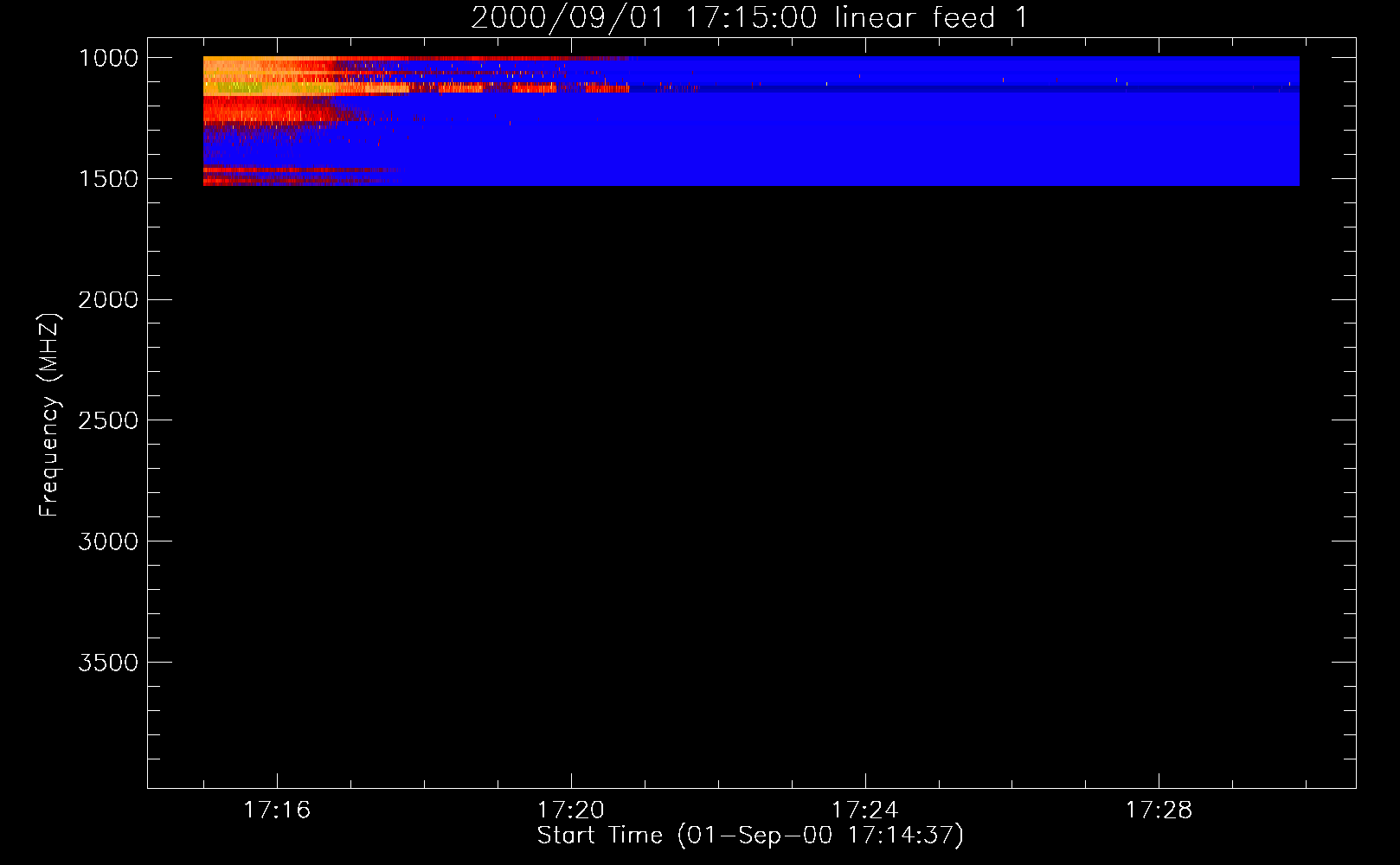Select the 2500 frequency tick label
This screenshot has width=1400, height=865.
click(x=108, y=420)
